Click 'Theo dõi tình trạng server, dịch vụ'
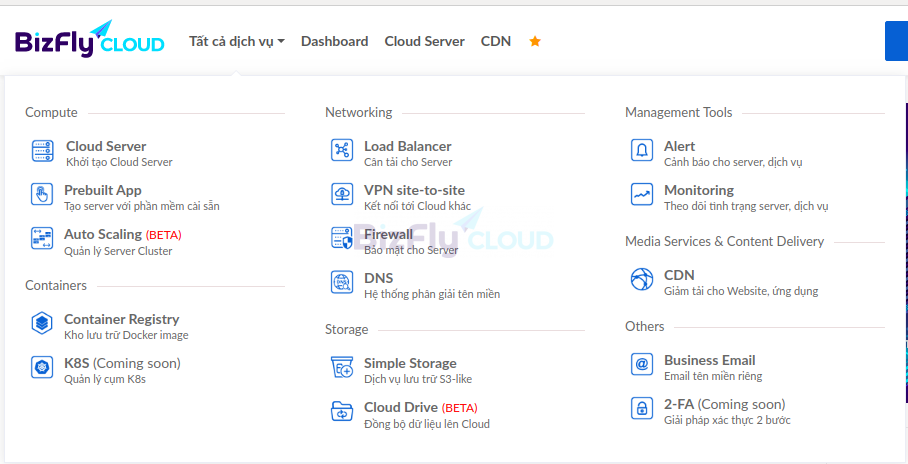This screenshot has width=908, height=464. (746, 206)
